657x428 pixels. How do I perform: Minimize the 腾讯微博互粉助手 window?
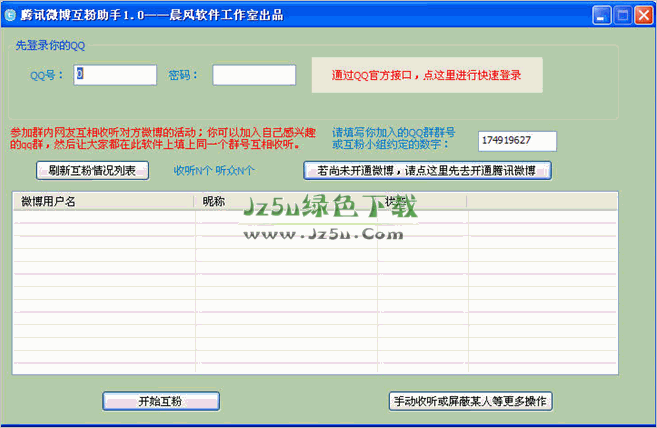602,16
